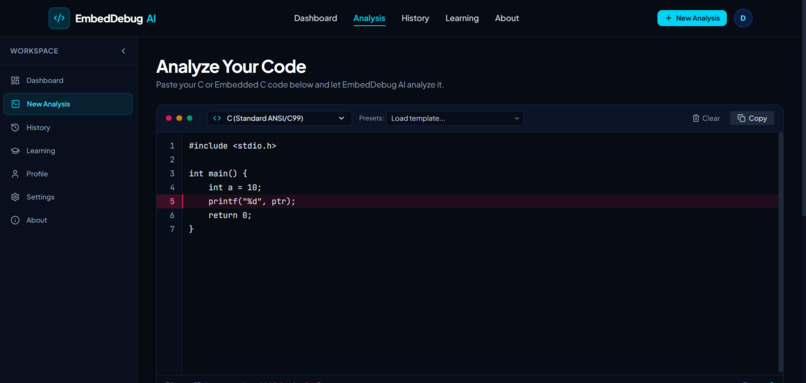Click the History clock icon in sidebar
This screenshot has height=383, width=806.
pos(15,127)
